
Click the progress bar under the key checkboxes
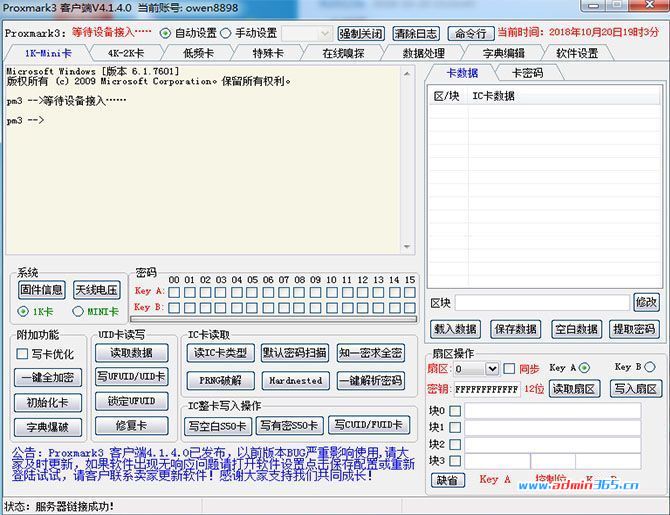273,319
